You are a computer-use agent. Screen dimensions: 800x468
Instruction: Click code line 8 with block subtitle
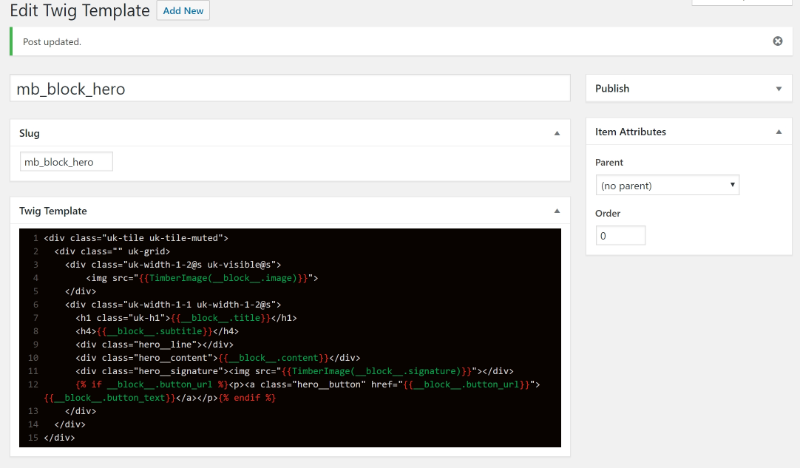pos(157,331)
